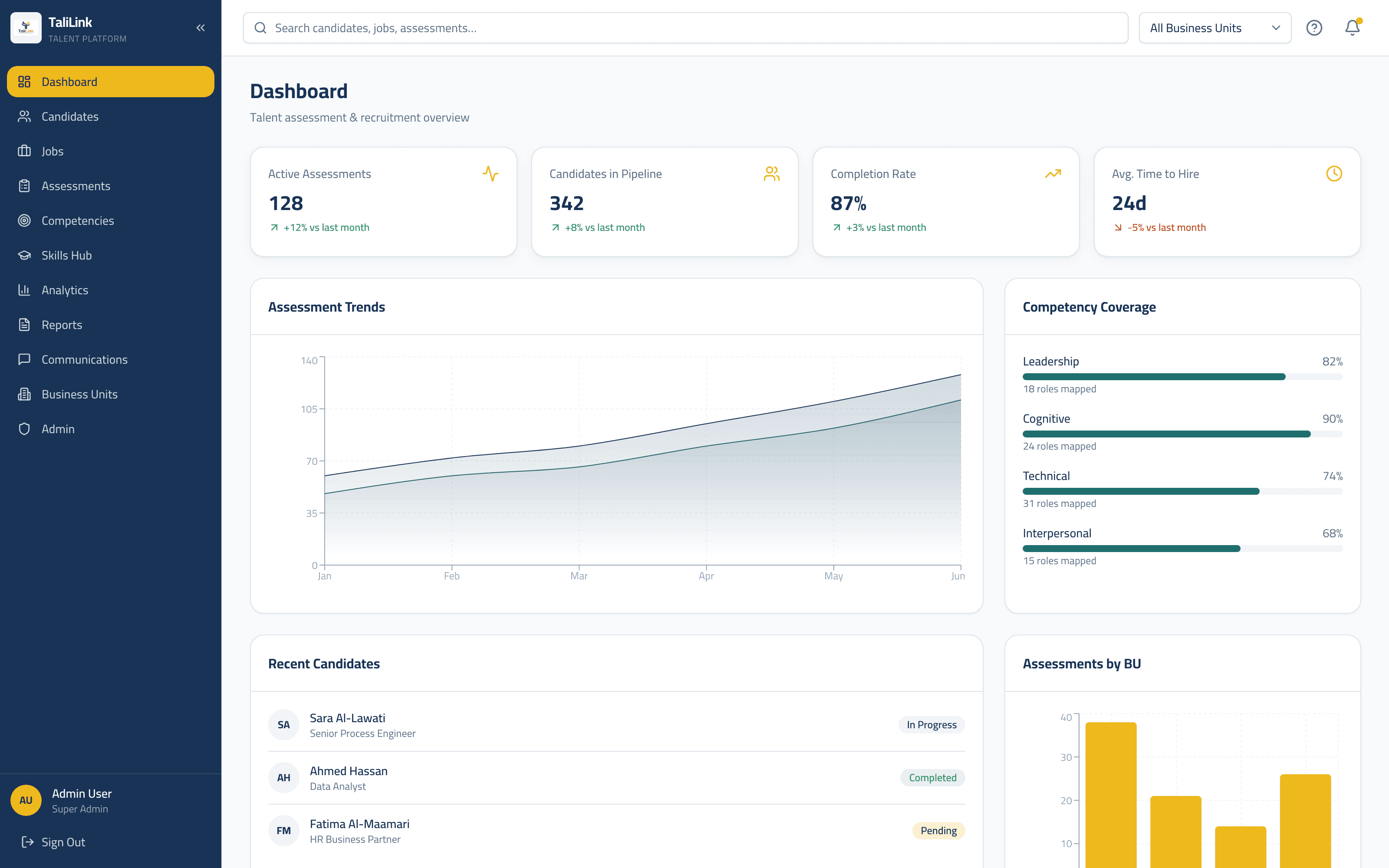The image size is (1389, 868).
Task: Click the AH avatar for Ahmed Hassan
Action: (283, 778)
